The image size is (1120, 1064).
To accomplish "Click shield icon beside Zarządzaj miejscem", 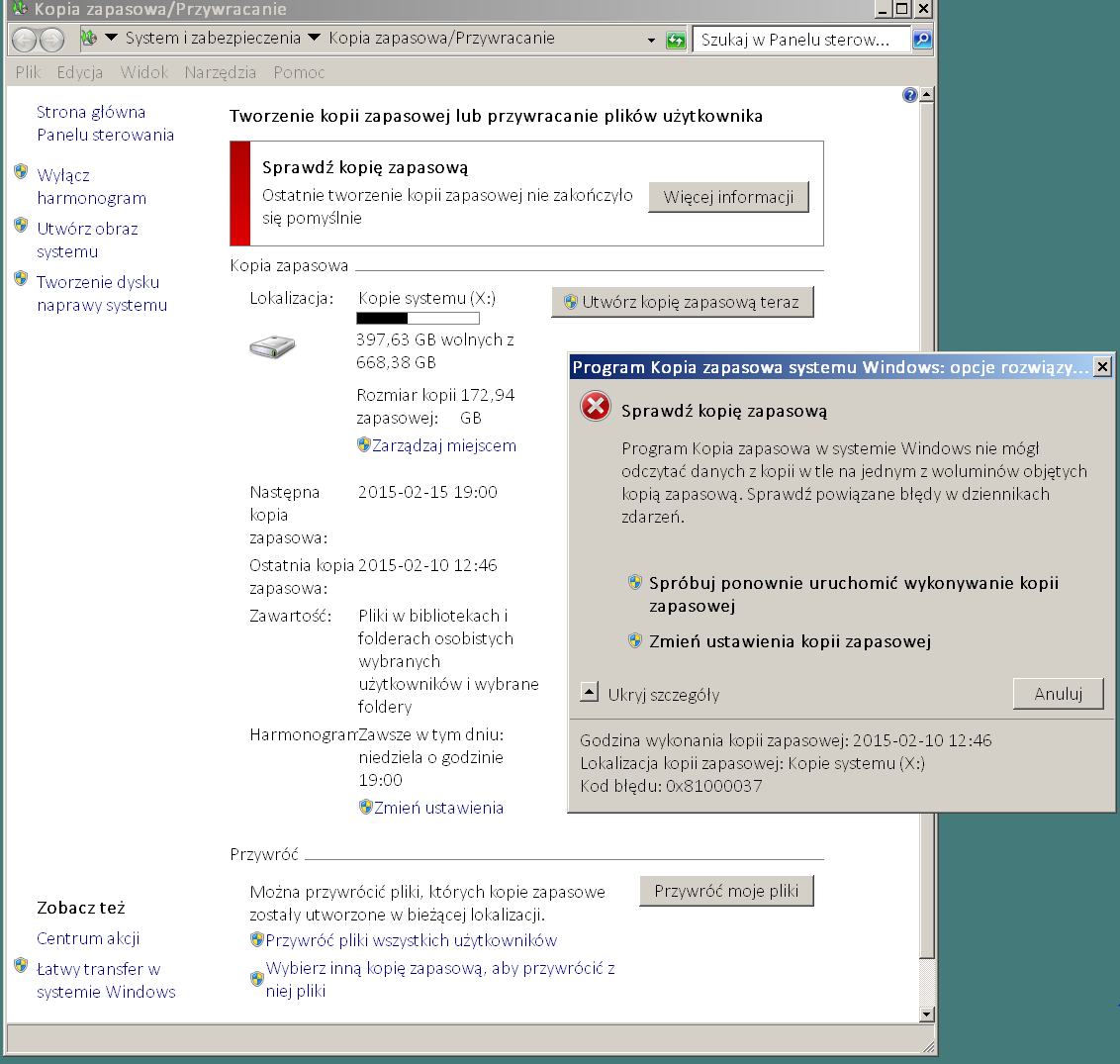I will click(x=363, y=445).
